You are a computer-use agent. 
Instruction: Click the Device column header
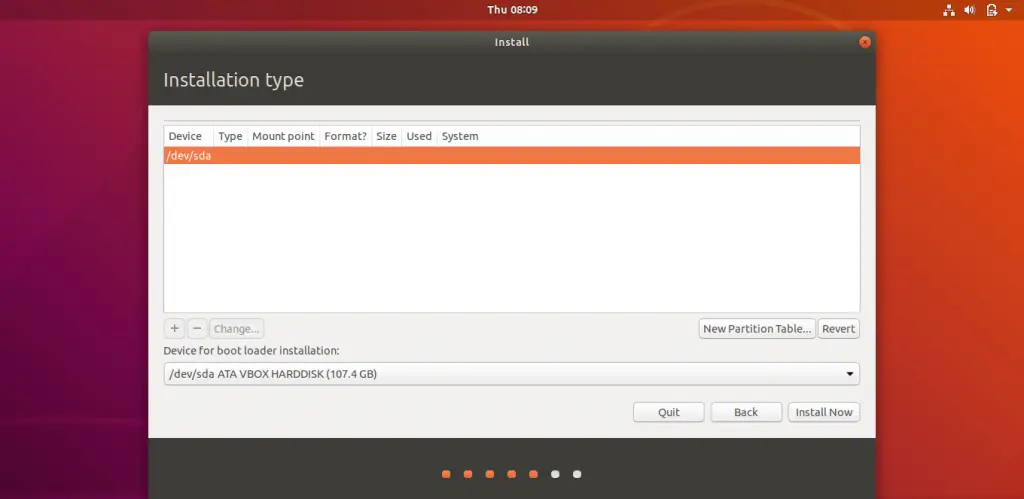point(188,136)
